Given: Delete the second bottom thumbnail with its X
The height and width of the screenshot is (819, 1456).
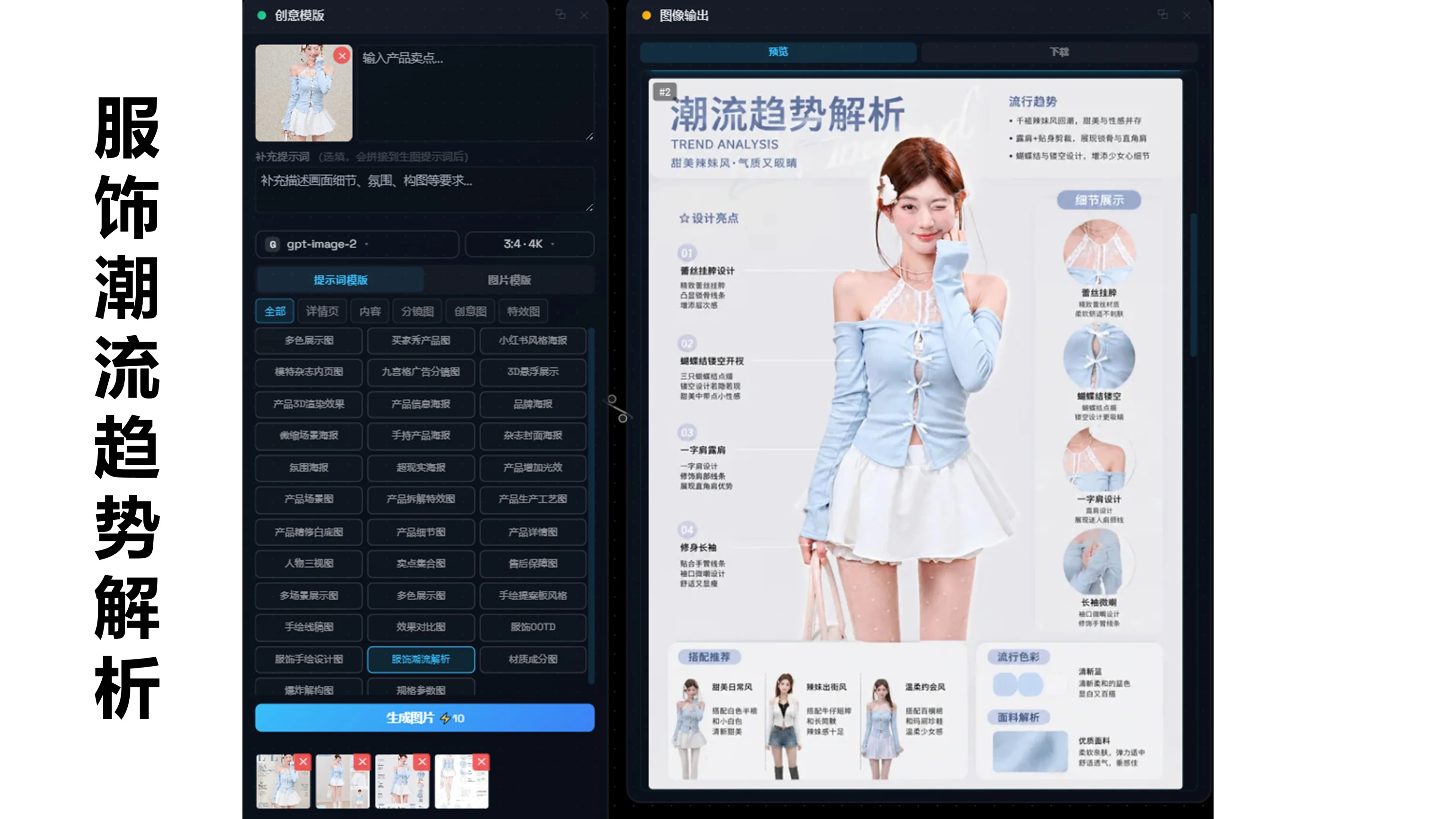Looking at the screenshot, I should click(x=362, y=761).
